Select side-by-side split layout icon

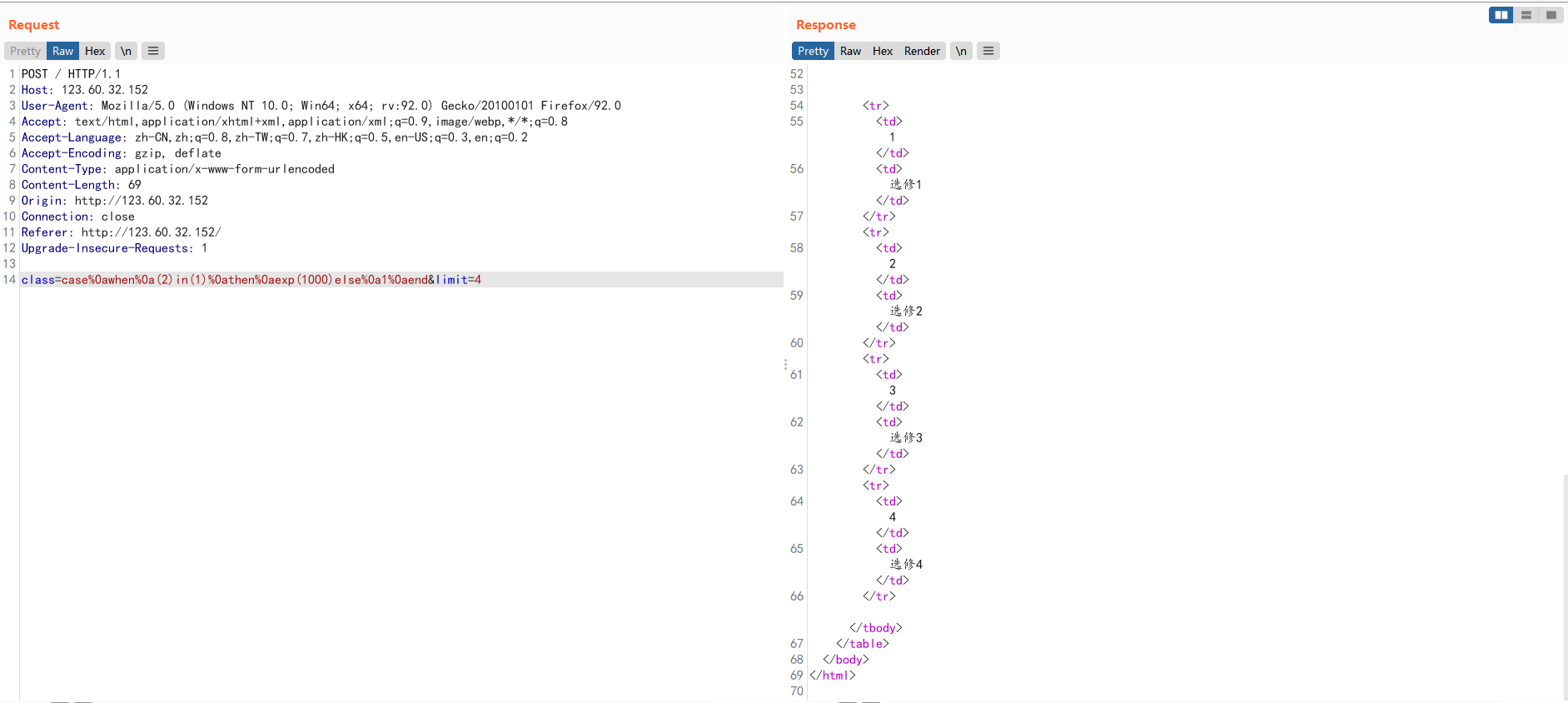[x=1501, y=15]
